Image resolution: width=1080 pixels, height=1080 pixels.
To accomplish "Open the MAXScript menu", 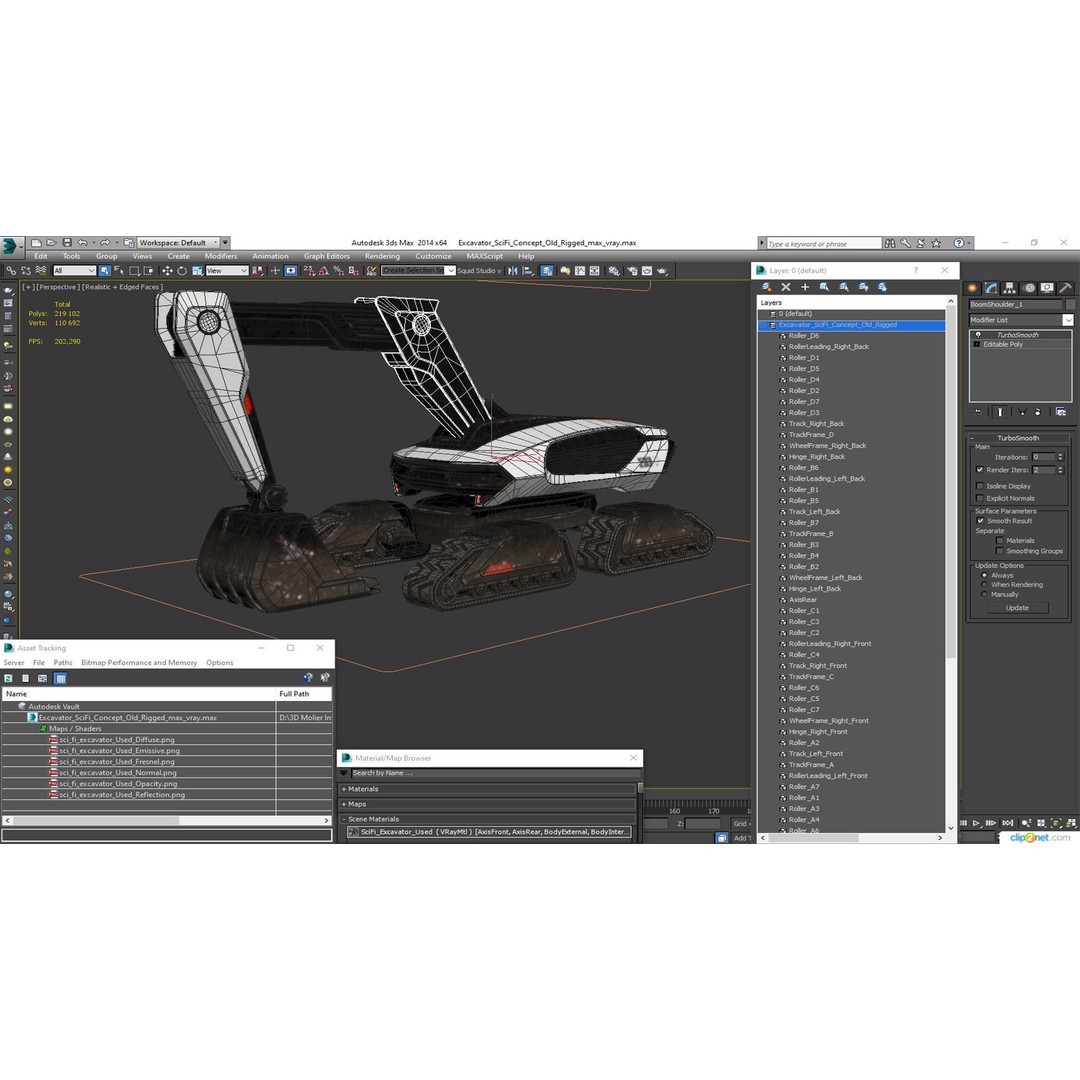I will point(484,256).
